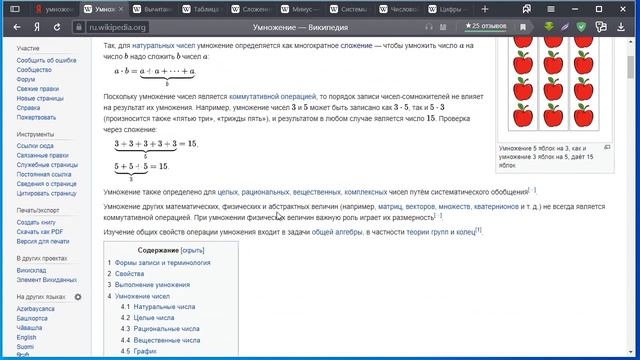Open the browser hamburger menu

click(x=551, y=9)
